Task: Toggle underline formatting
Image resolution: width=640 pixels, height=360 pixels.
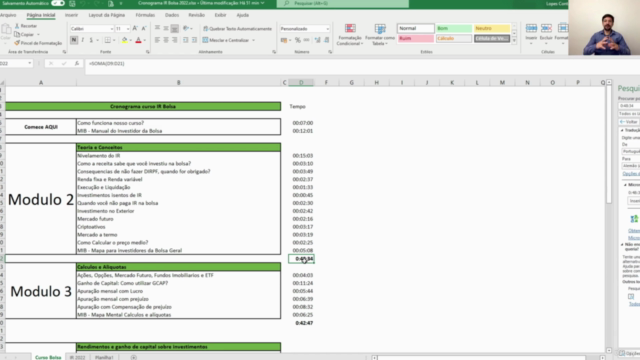Action: pyautogui.click(x=91, y=40)
